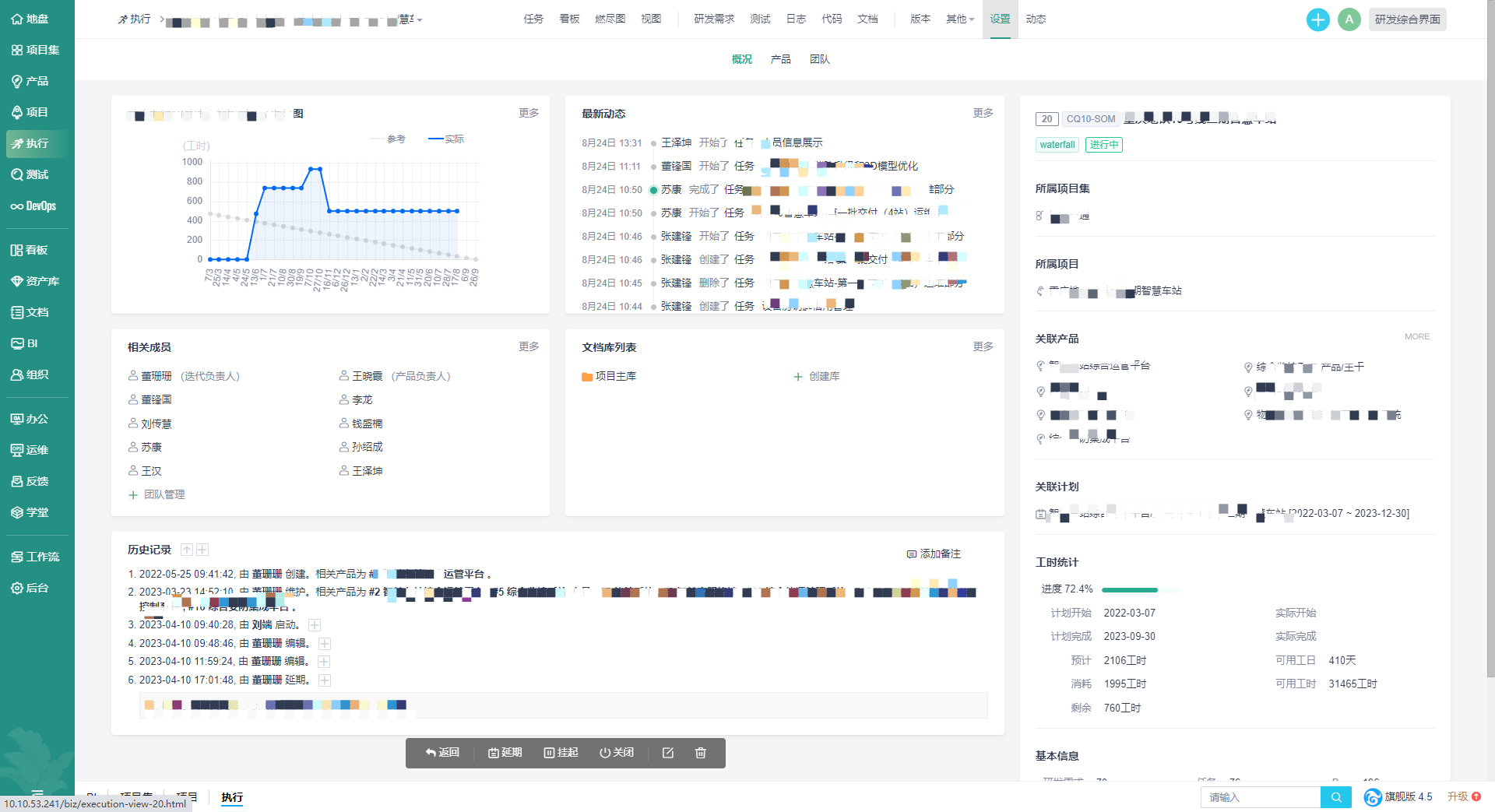Click 团队管理 under related members
This screenshot has width=1495, height=812.
tap(157, 494)
